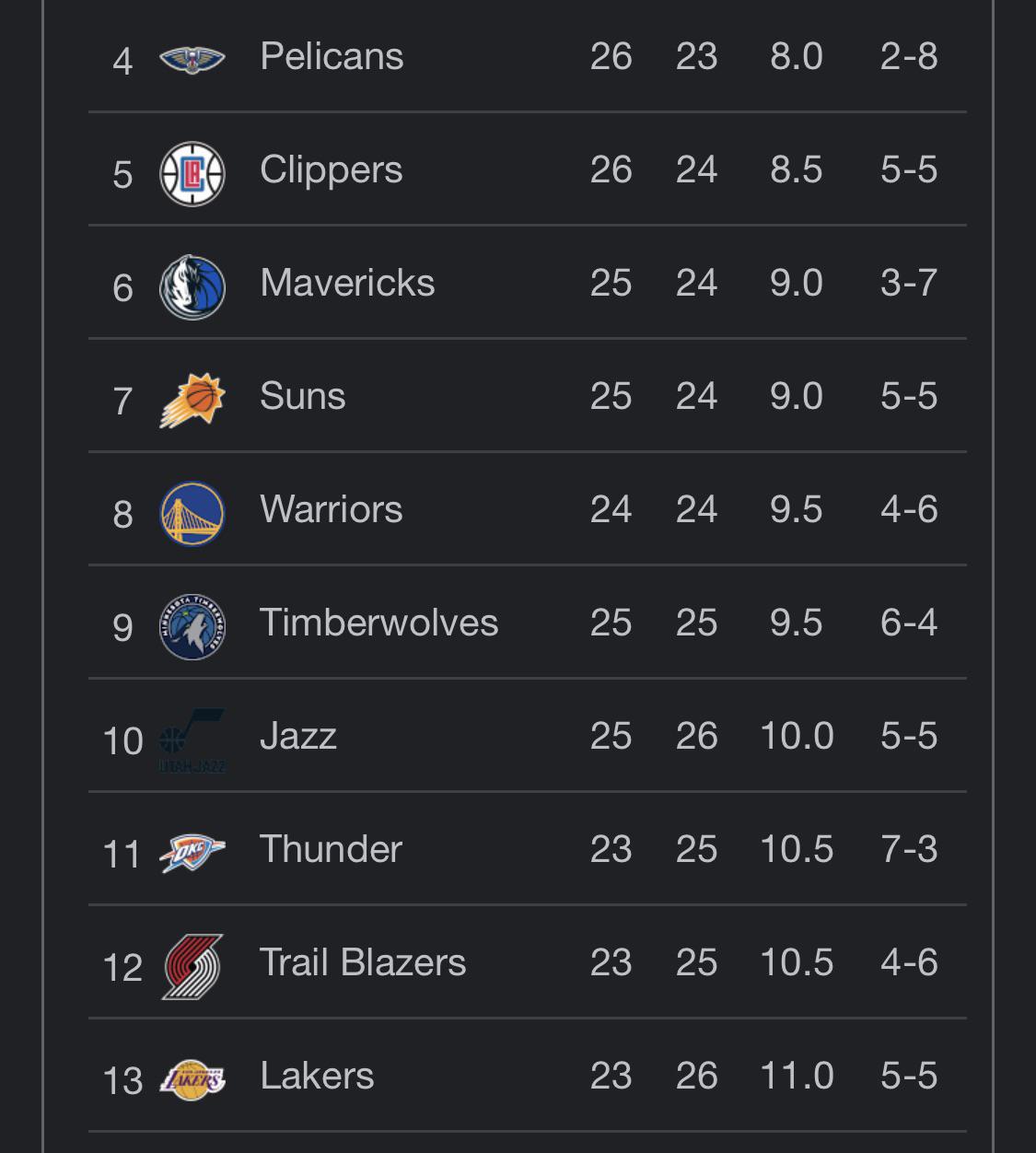
Task: Open the Warriors bridge logo
Action: 192,513
